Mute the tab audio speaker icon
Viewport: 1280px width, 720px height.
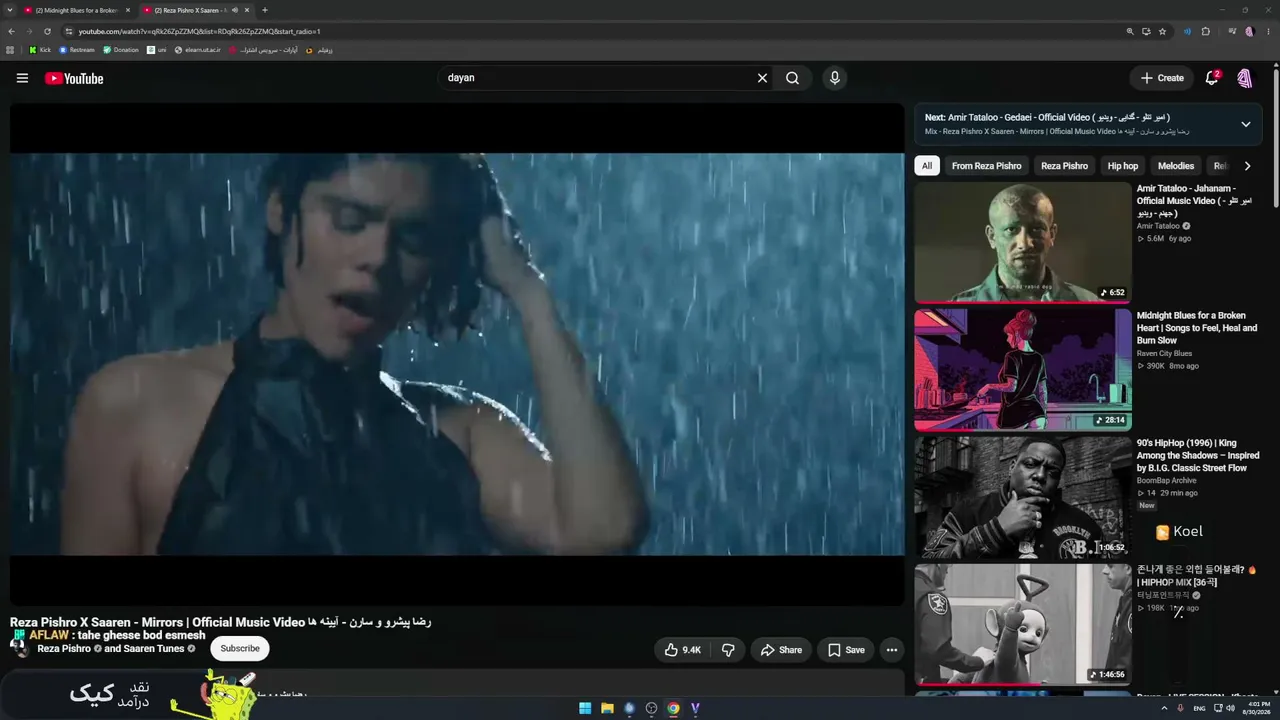(x=234, y=10)
